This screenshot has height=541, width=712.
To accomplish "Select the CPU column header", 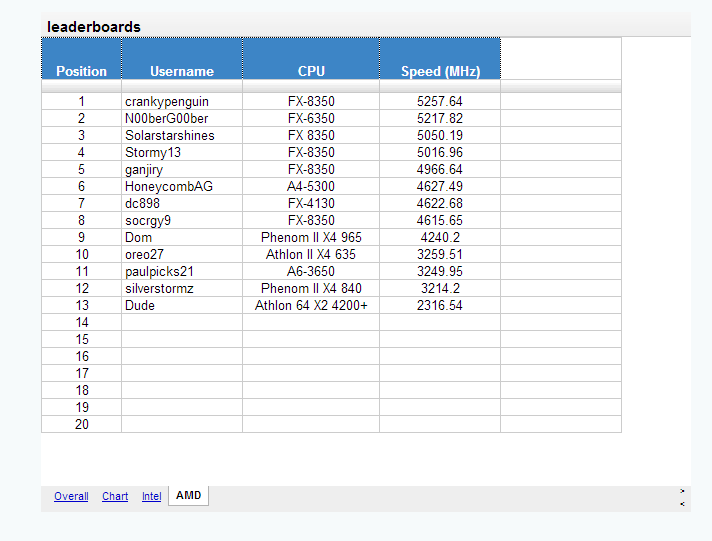I will 311,59.
